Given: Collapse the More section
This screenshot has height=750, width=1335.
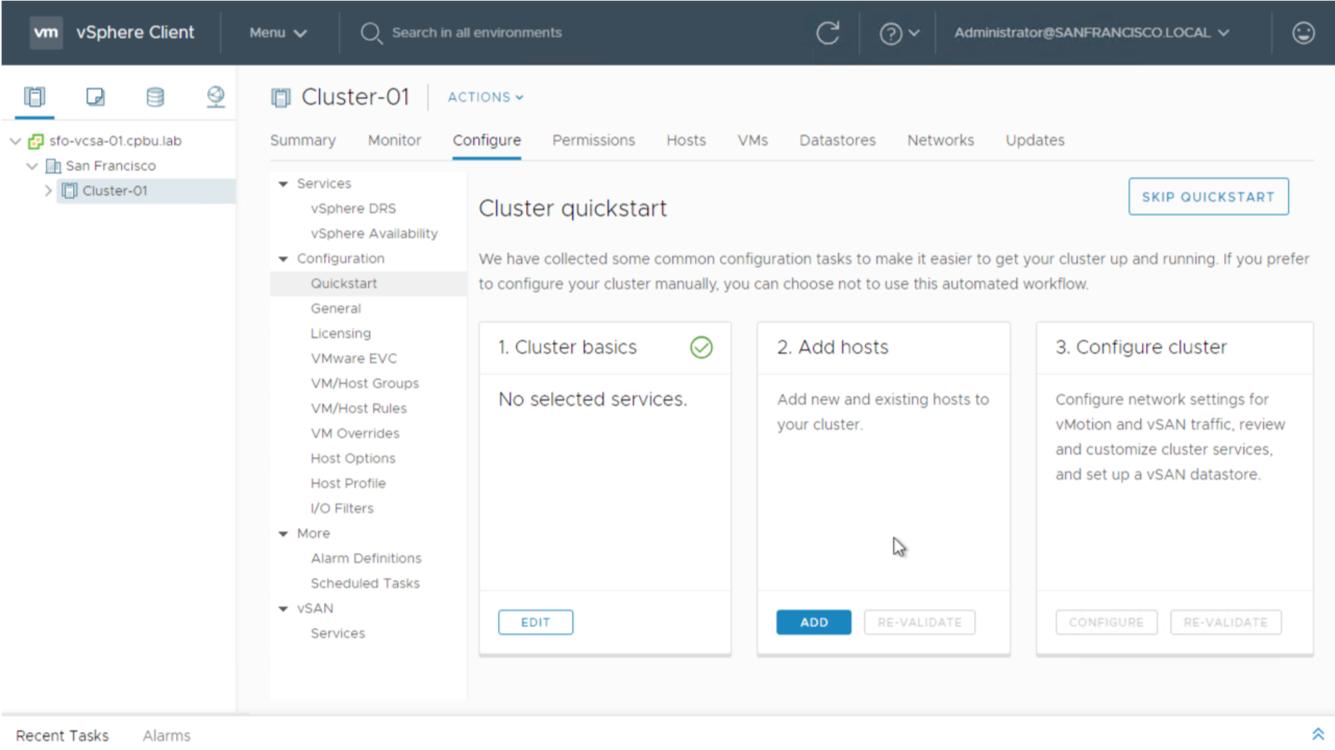Looking at the screenshot, I should [x=283, y=534].
